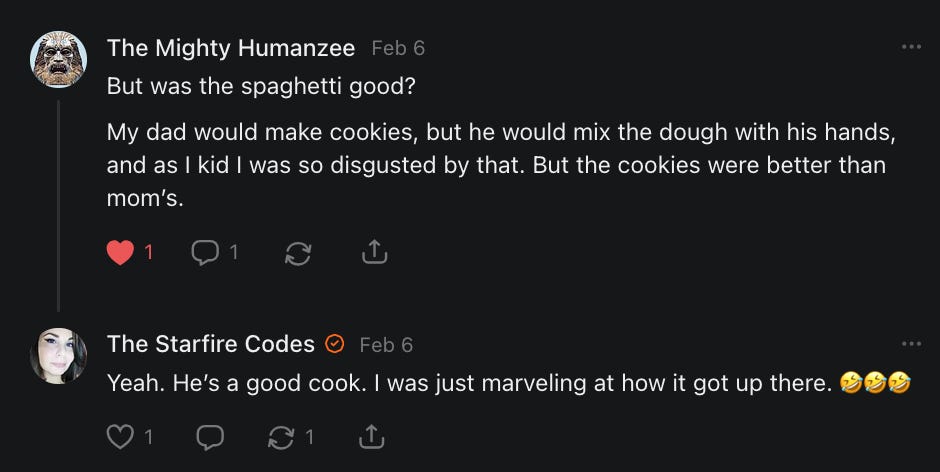Open options menu for Humanzee's comment
Image resolution: width=940 pixels, height=472 pixels.
pyautogui.click(x=910, y=47)
